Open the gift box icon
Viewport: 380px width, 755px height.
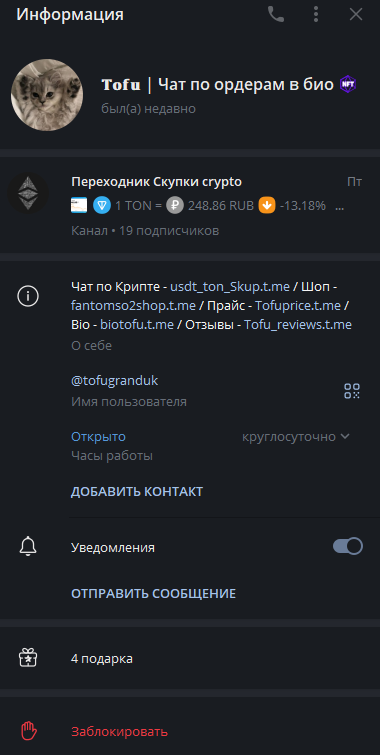(28, 658)
